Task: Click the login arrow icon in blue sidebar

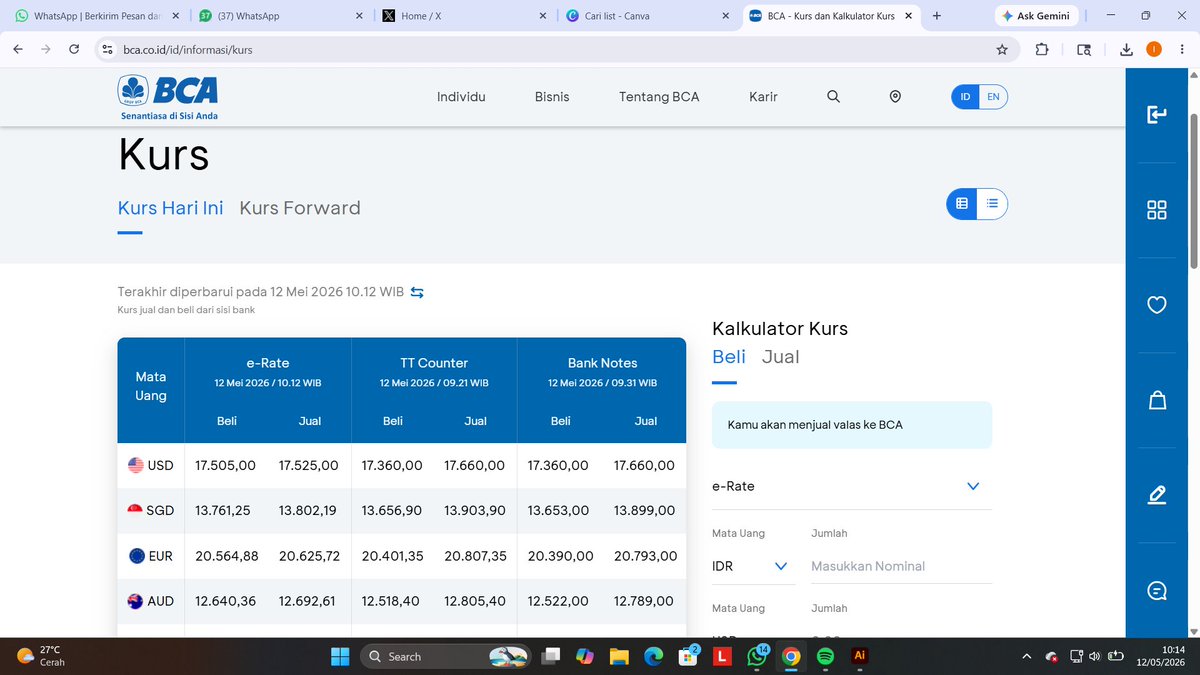Action: coord(1157,115)
